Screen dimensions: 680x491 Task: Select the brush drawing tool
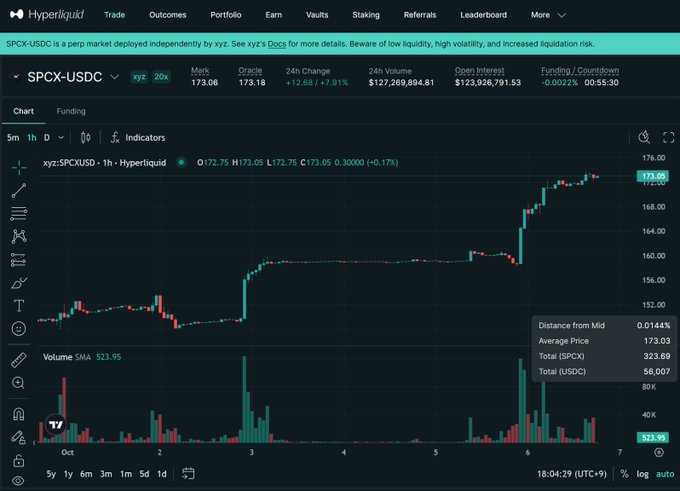tap(19, 283)
